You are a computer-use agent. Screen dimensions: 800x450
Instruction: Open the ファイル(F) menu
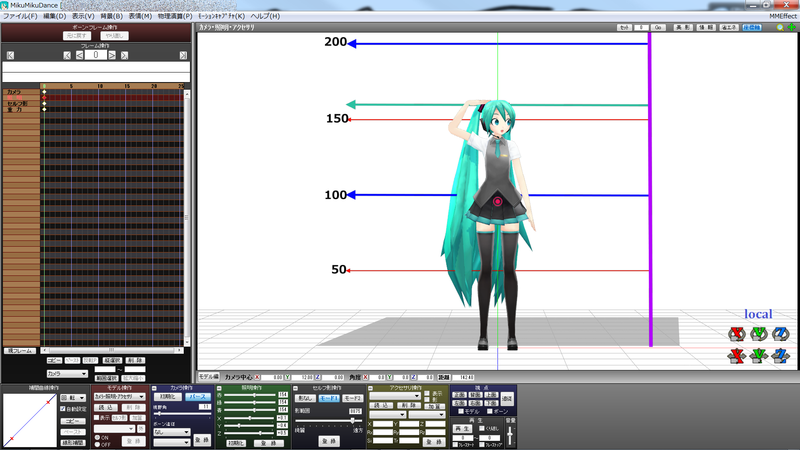coord(20,16)
